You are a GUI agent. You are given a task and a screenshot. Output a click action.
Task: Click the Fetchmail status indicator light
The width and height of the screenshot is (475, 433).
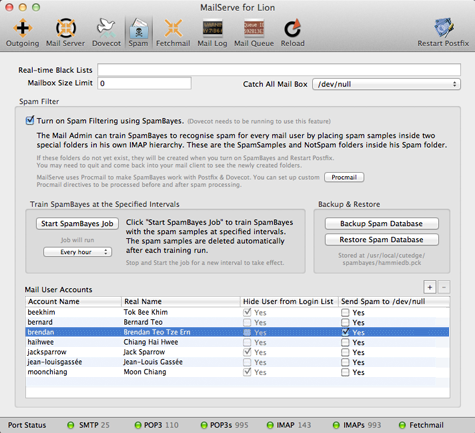point(402,425)
